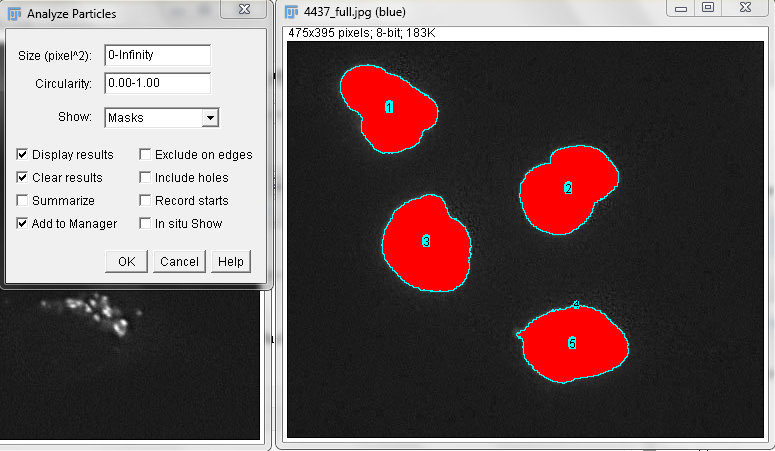Image resolution: width=775 pixels, height=451 pixels.
Task: Click the Analyze Particles dialog title
Action: tap(72, 14)
